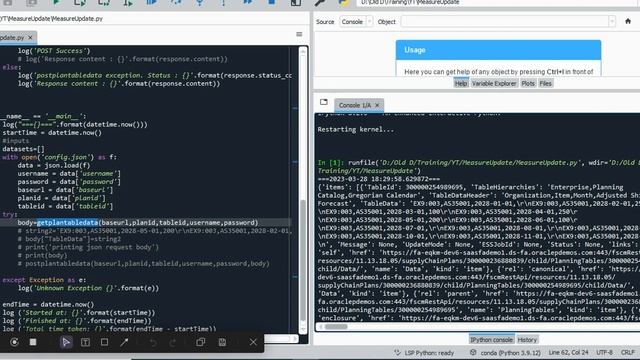Image resolution: width=640 pixels, height=360 pixels.
Task: Switch to the Plots tab
Action: (x=528, y=83)
